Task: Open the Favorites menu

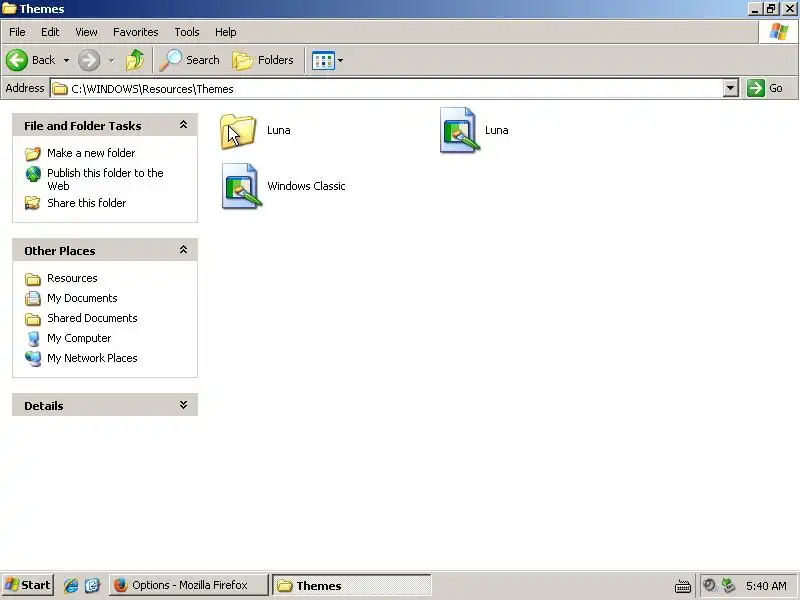Action: [136, 32]
